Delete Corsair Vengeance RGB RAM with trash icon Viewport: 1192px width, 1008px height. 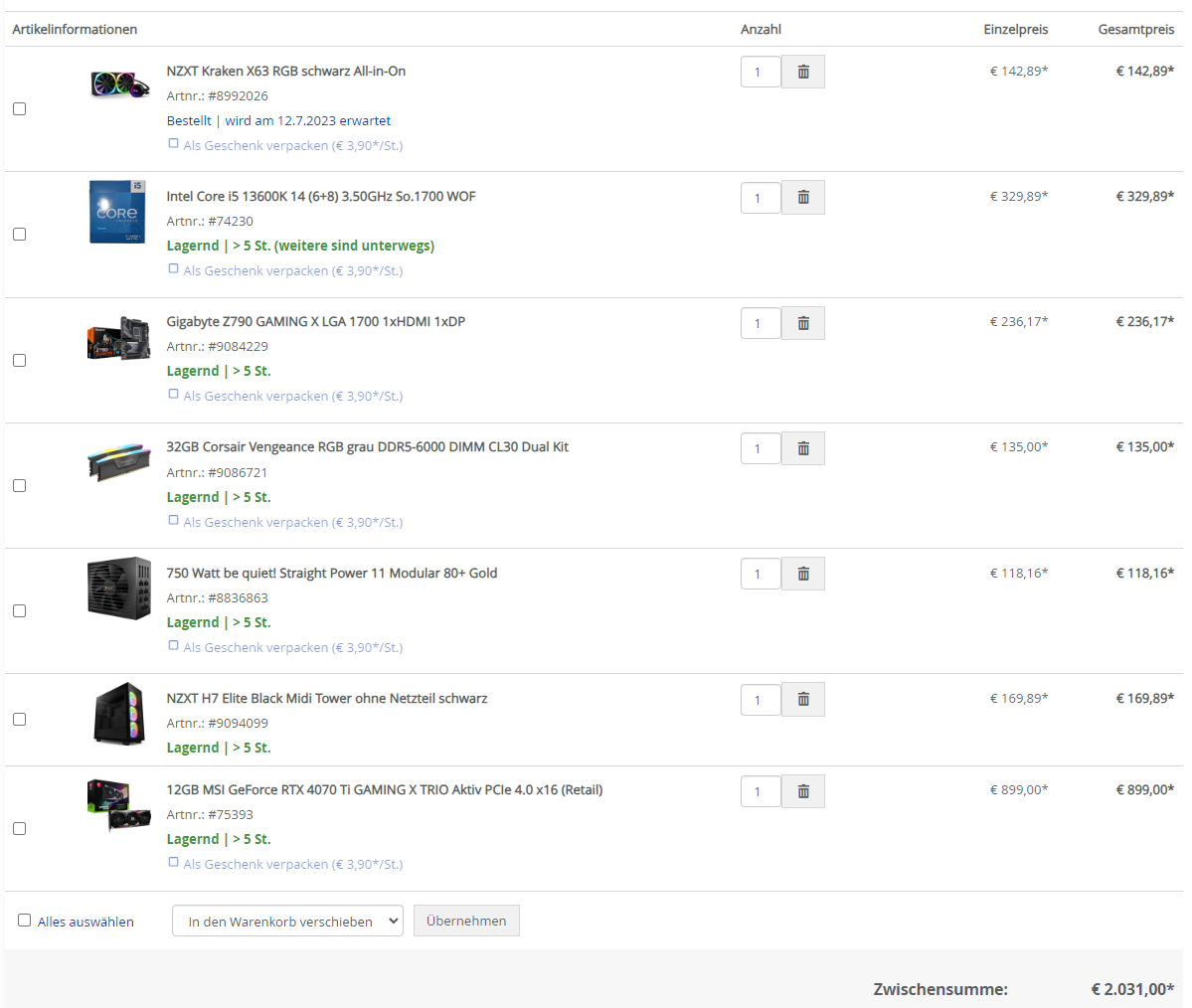coord(802,448)
